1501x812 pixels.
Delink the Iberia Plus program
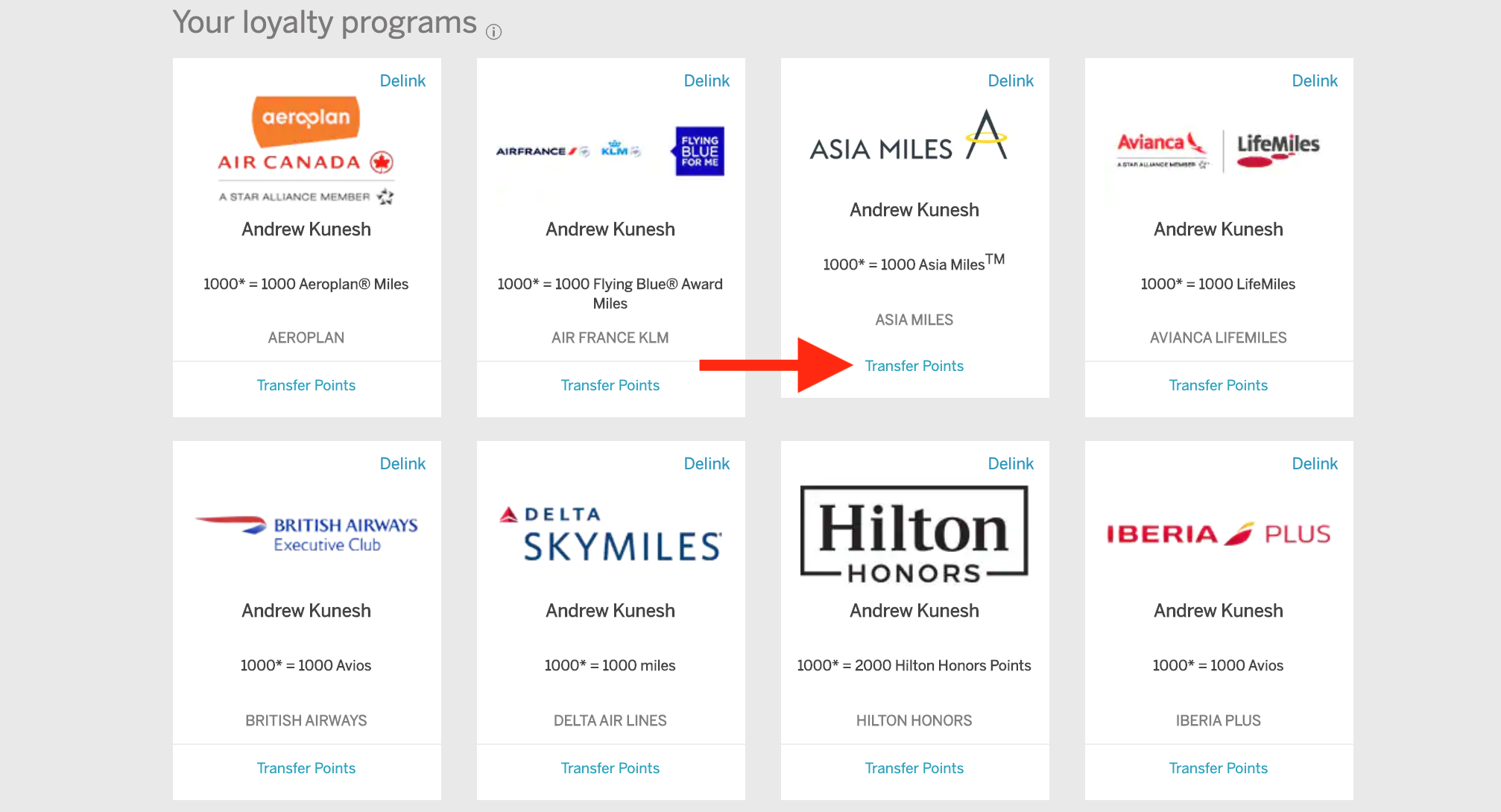tap(1315, 463)
